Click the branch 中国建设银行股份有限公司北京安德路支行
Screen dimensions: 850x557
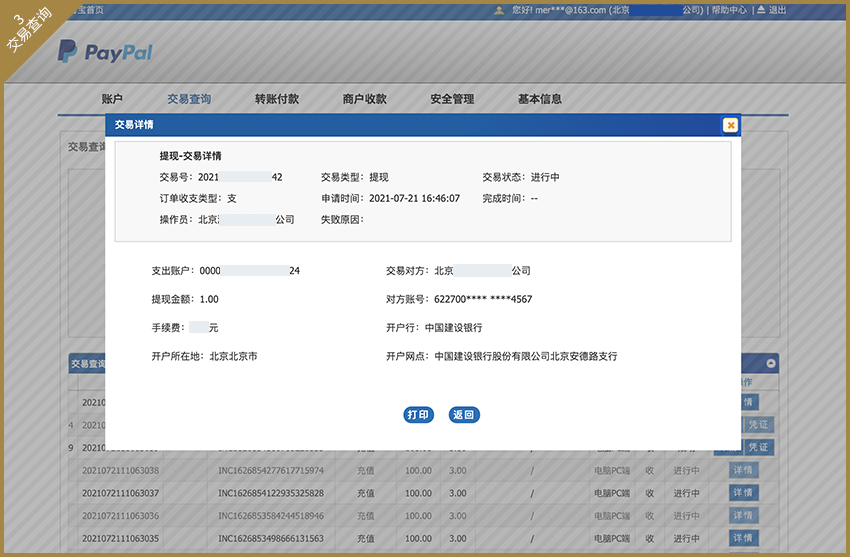526,357
